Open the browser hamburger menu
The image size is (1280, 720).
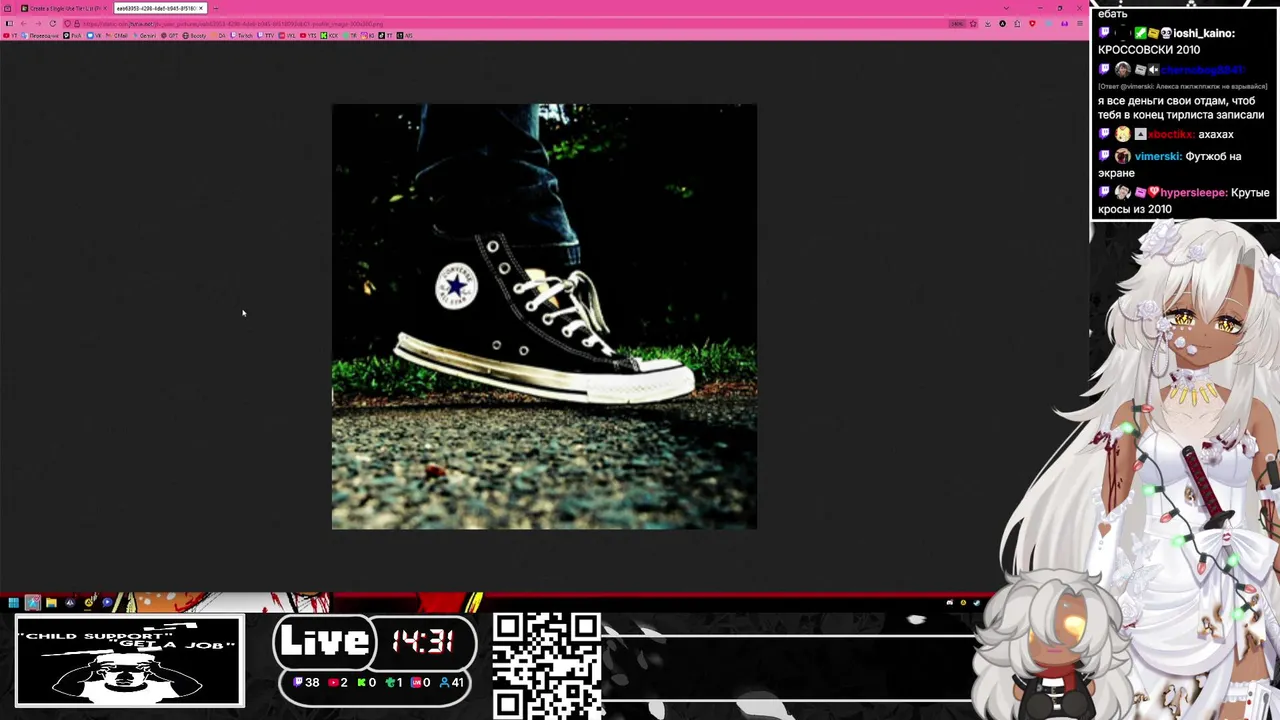(1080, 24)
